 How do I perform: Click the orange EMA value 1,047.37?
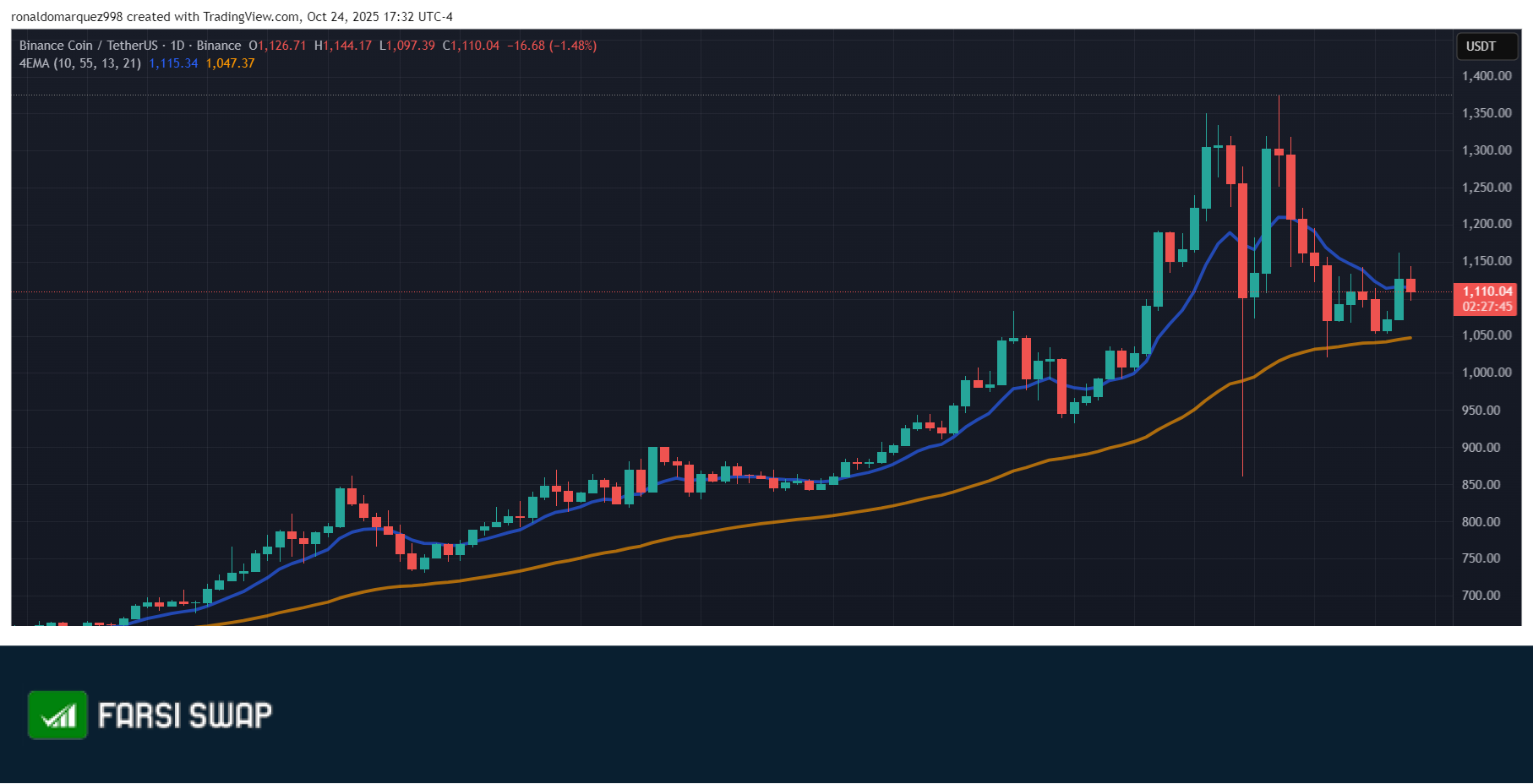point(230,63)
